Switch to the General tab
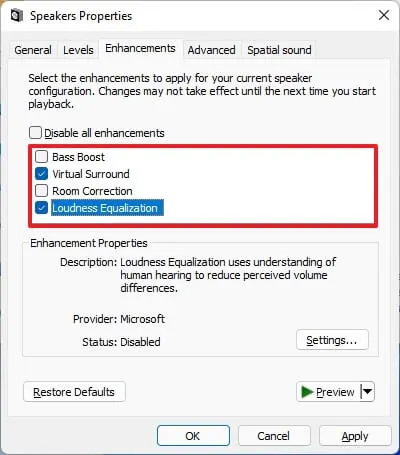The height and width of the screenshot is (455, 400). pyautogui.click(x=33, y=50)
